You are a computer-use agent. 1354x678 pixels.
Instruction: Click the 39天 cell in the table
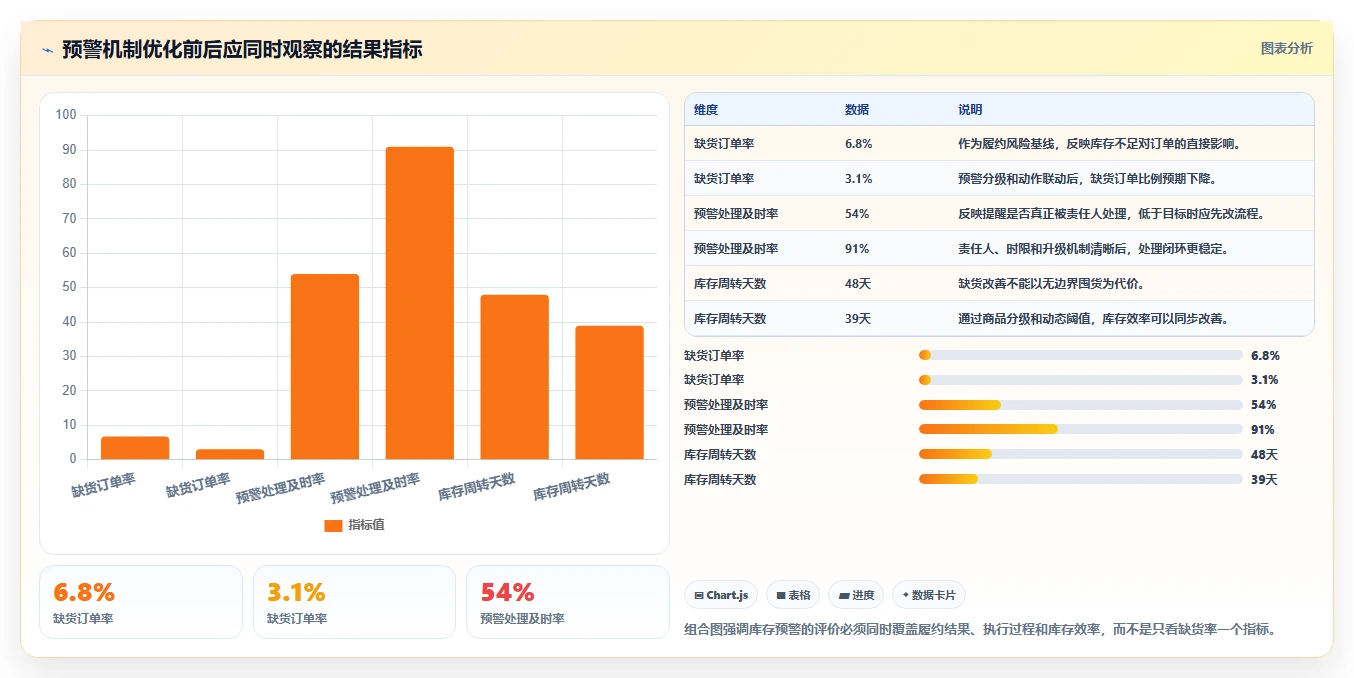pyautogui.click(x=858, y=318)
